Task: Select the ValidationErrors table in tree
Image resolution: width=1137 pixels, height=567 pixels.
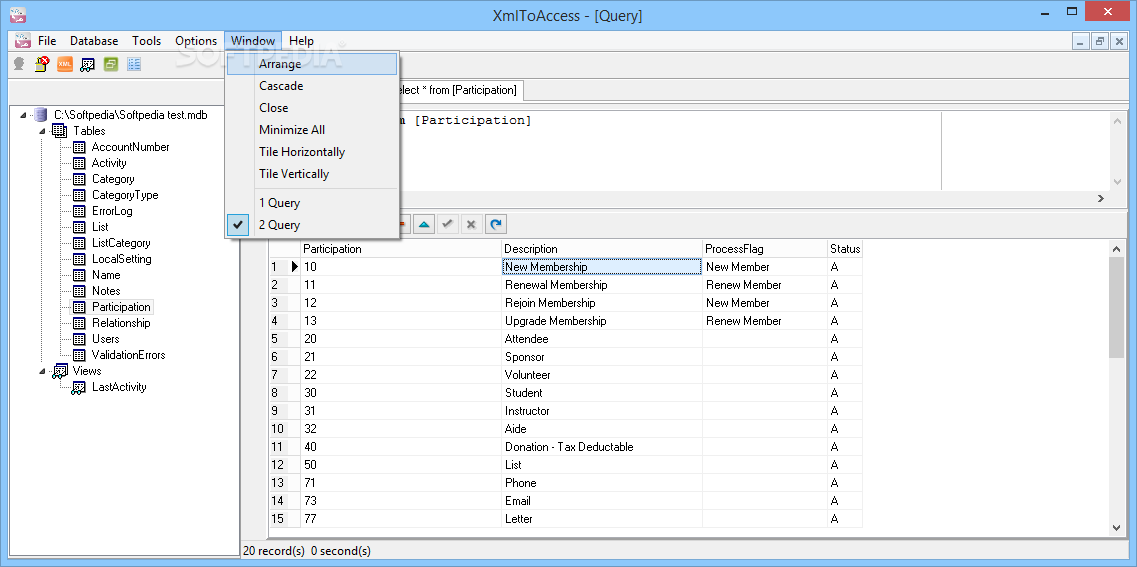Action: (x=128, y=355)
